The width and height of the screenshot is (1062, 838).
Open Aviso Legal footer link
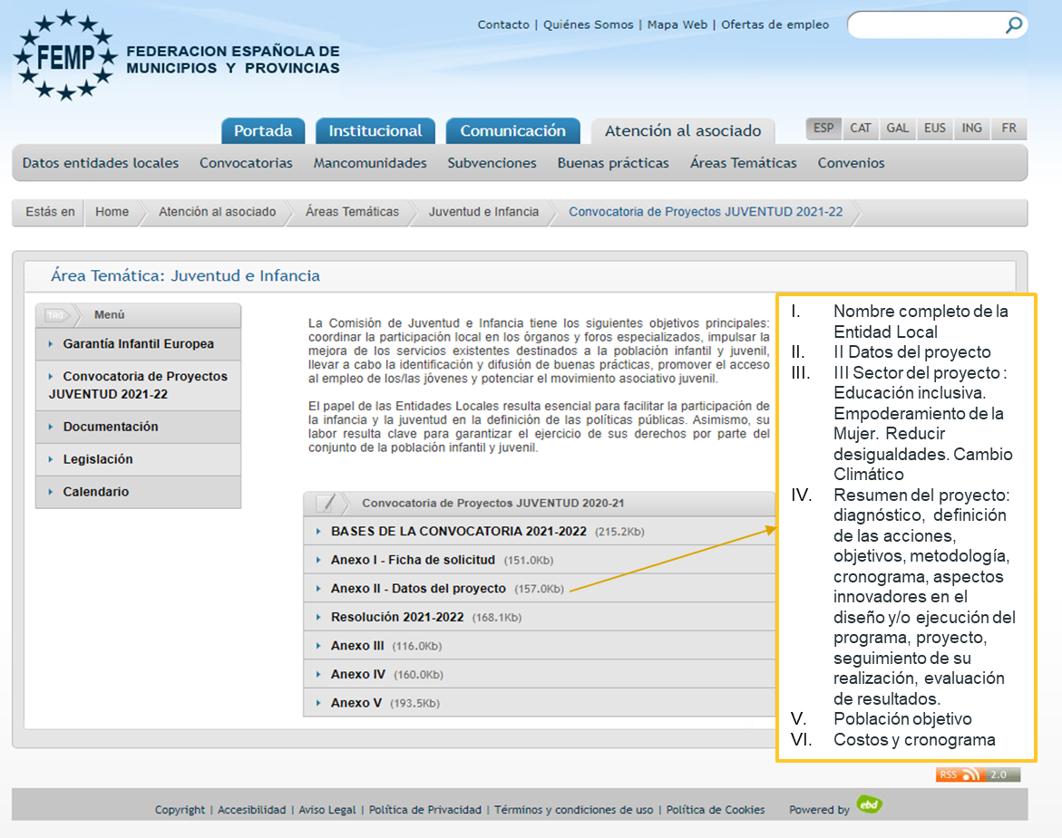click(327, 810)
